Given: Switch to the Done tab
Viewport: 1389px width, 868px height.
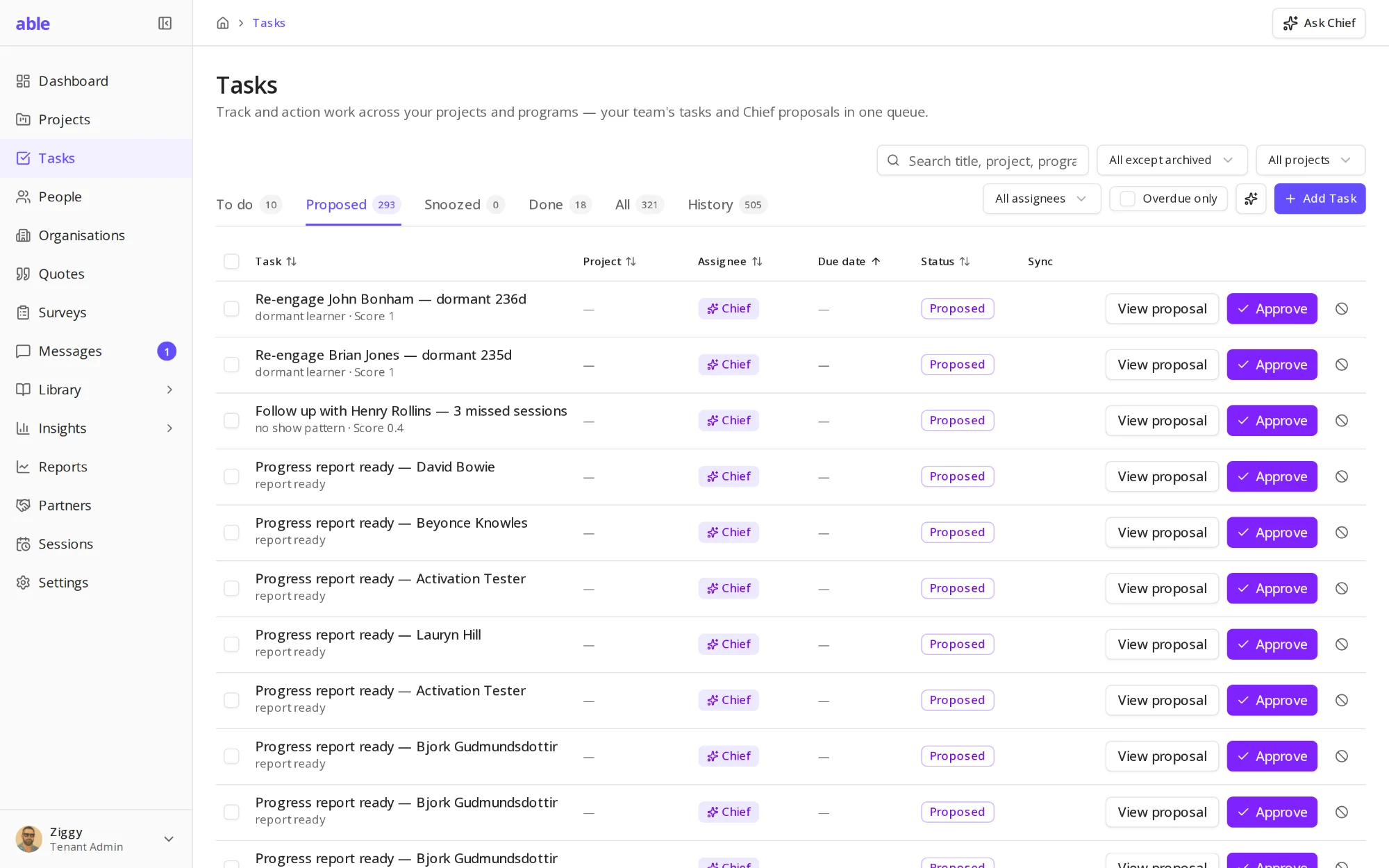Looking at the screenshot, I should point(560,205).
